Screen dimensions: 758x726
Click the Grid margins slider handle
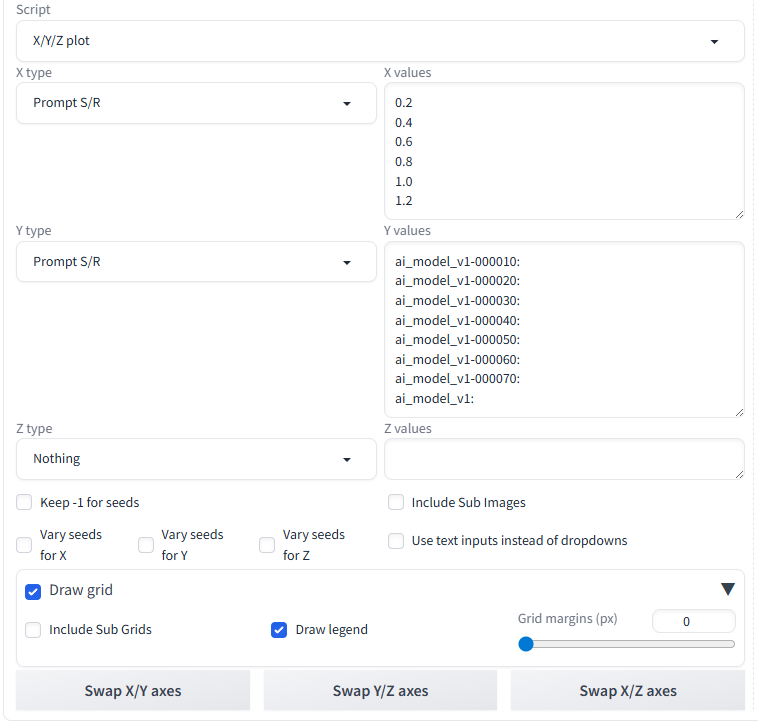click(526, 644)
